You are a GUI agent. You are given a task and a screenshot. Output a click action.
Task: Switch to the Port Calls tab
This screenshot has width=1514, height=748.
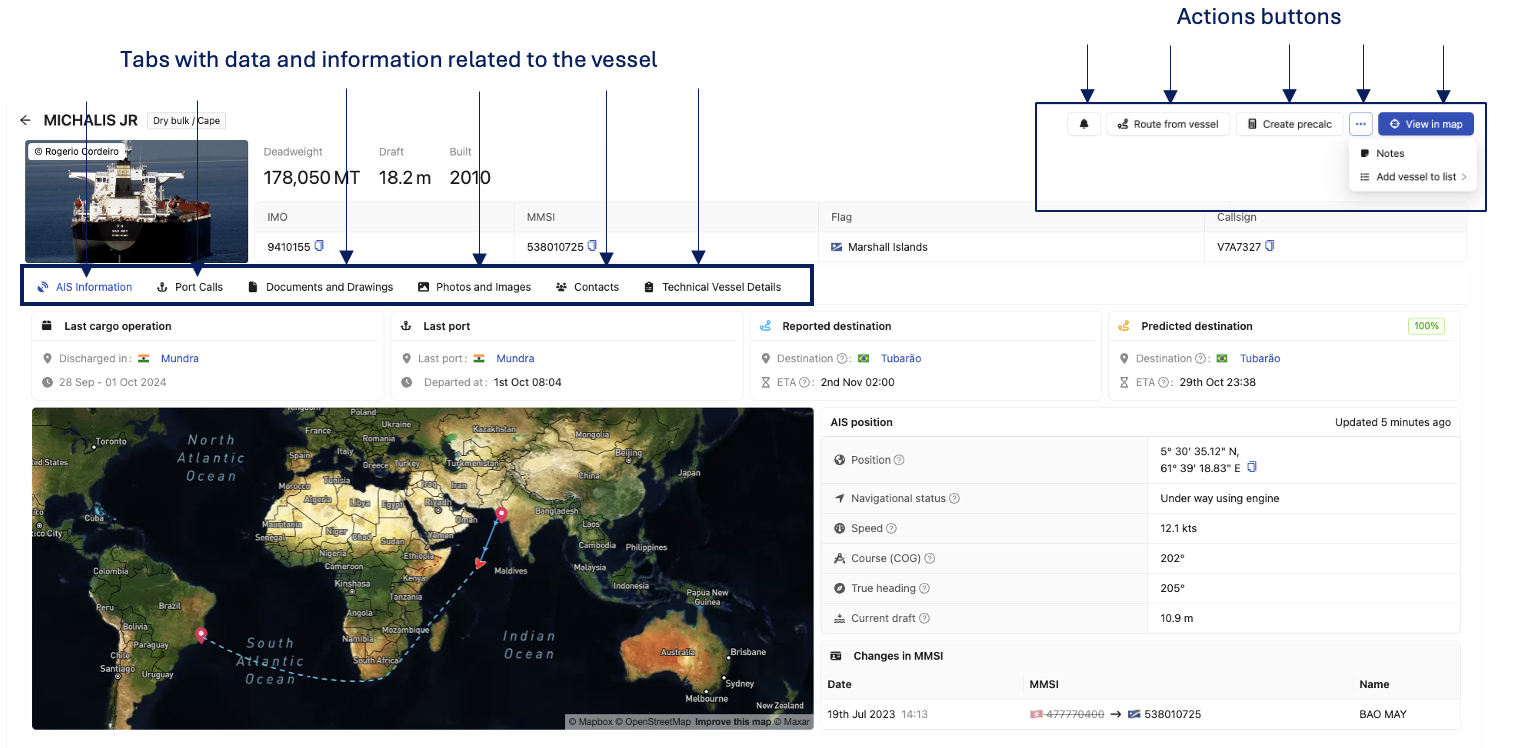point(190,287)
